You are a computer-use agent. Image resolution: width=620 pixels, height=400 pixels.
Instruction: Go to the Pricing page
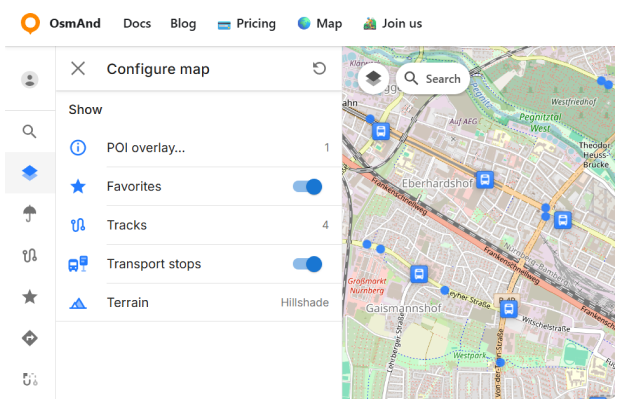point(246,23)
